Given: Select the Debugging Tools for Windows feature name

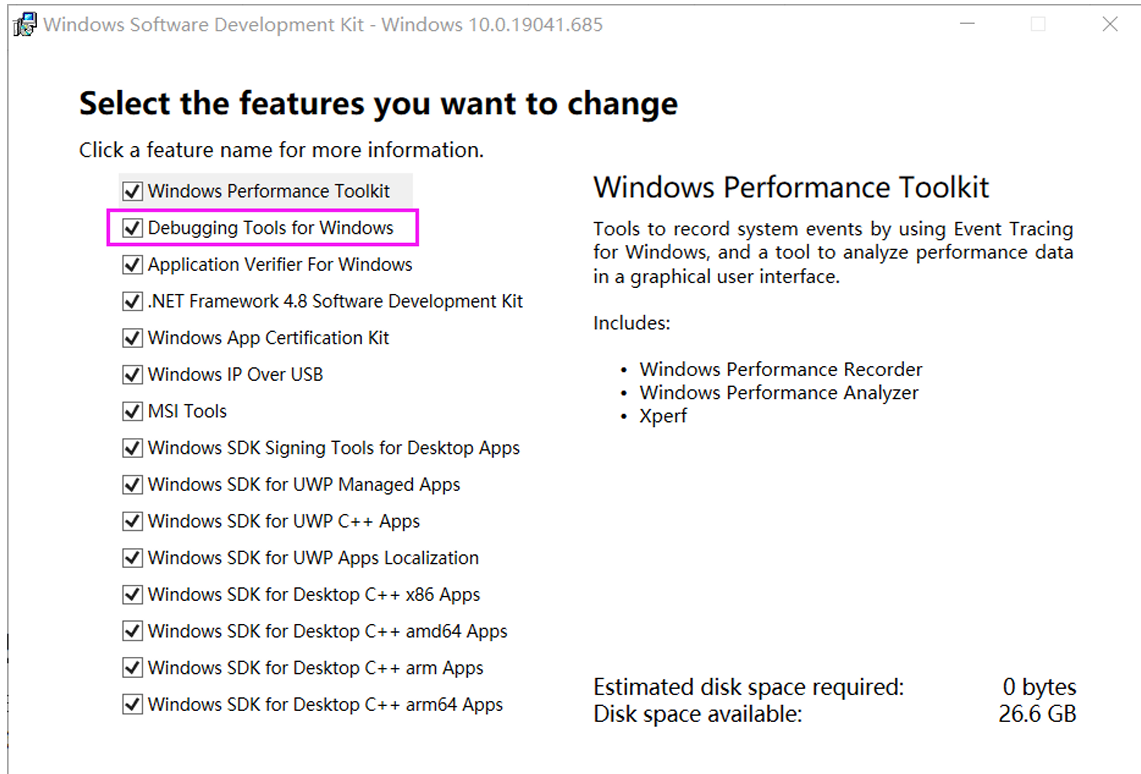Looking at the screenshot, I should [270, 228].
